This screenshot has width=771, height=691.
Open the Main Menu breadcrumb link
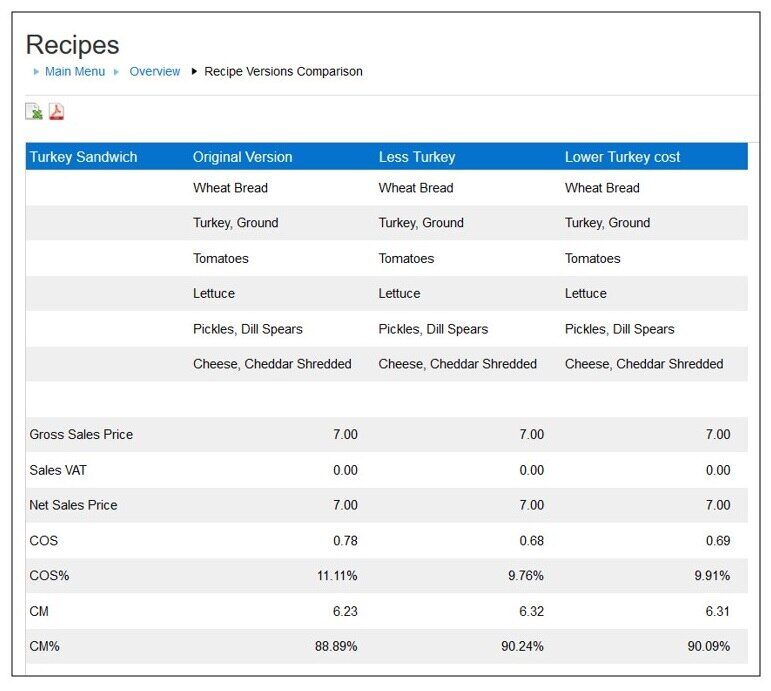tap(74, 72)
